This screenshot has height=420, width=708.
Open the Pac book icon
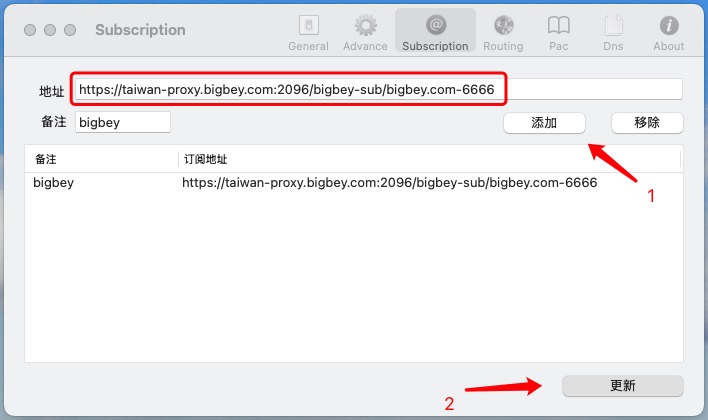pyautogui.click(x=559, y=25)
